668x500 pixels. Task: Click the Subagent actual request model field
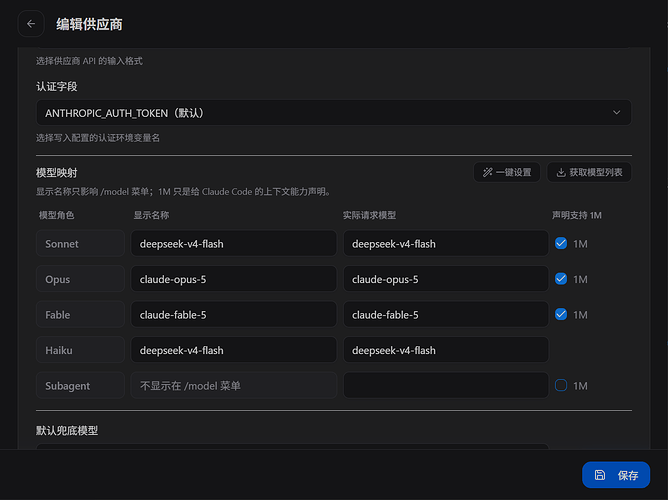click(446, 385)
